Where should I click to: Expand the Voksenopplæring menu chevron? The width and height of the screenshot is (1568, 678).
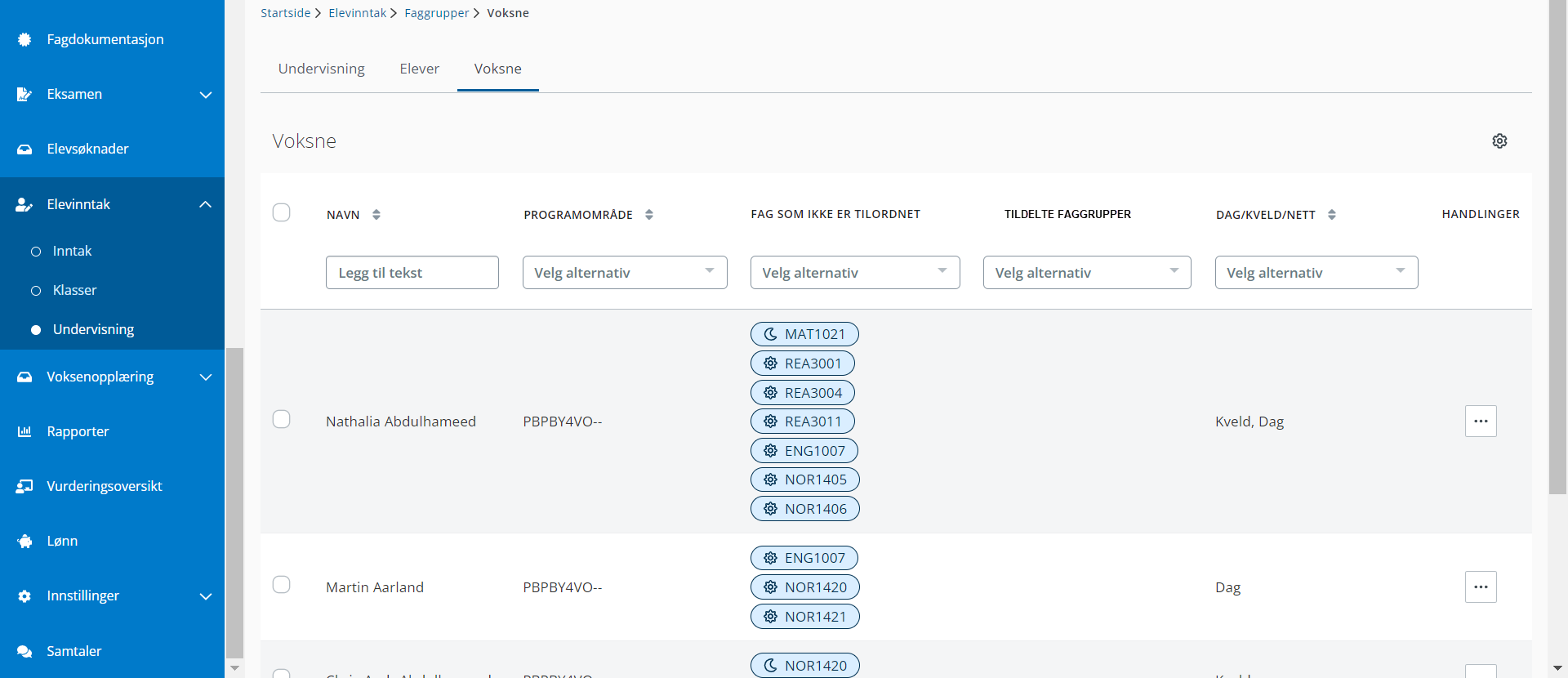point(206,377)
